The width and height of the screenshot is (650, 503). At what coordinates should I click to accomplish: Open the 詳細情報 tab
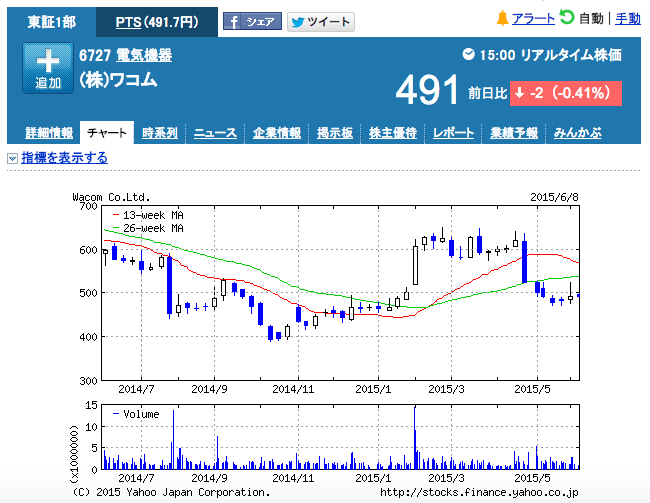click(49, 133)
